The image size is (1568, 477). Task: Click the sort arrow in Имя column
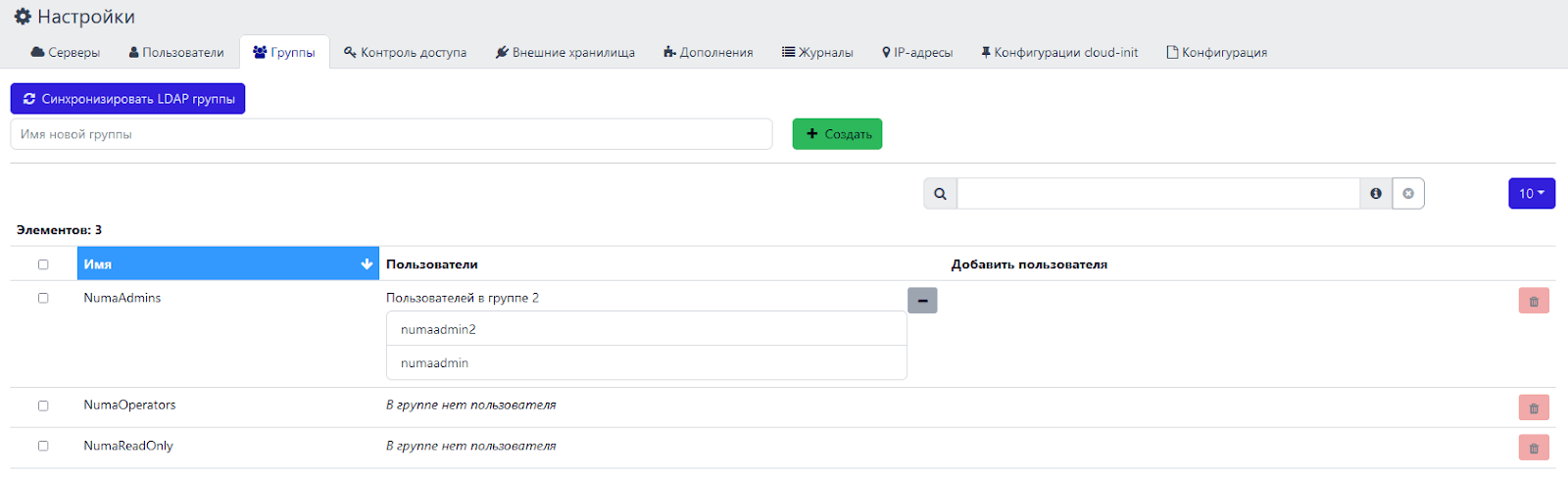pyautogui.click(x=367, y=264)
